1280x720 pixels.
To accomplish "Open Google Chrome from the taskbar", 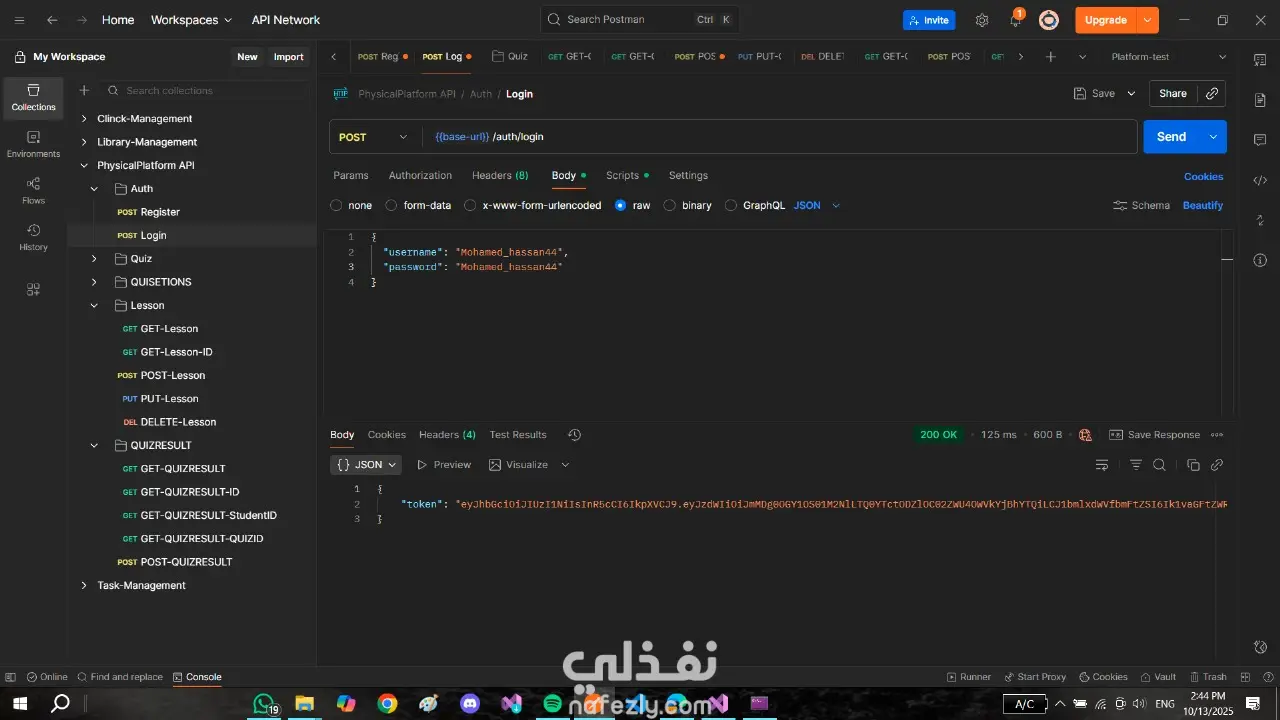I will 387,704.
